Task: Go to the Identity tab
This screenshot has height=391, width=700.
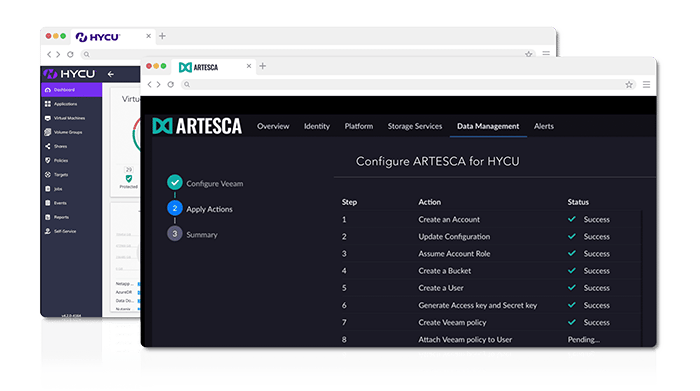Action: click(317, 126)
